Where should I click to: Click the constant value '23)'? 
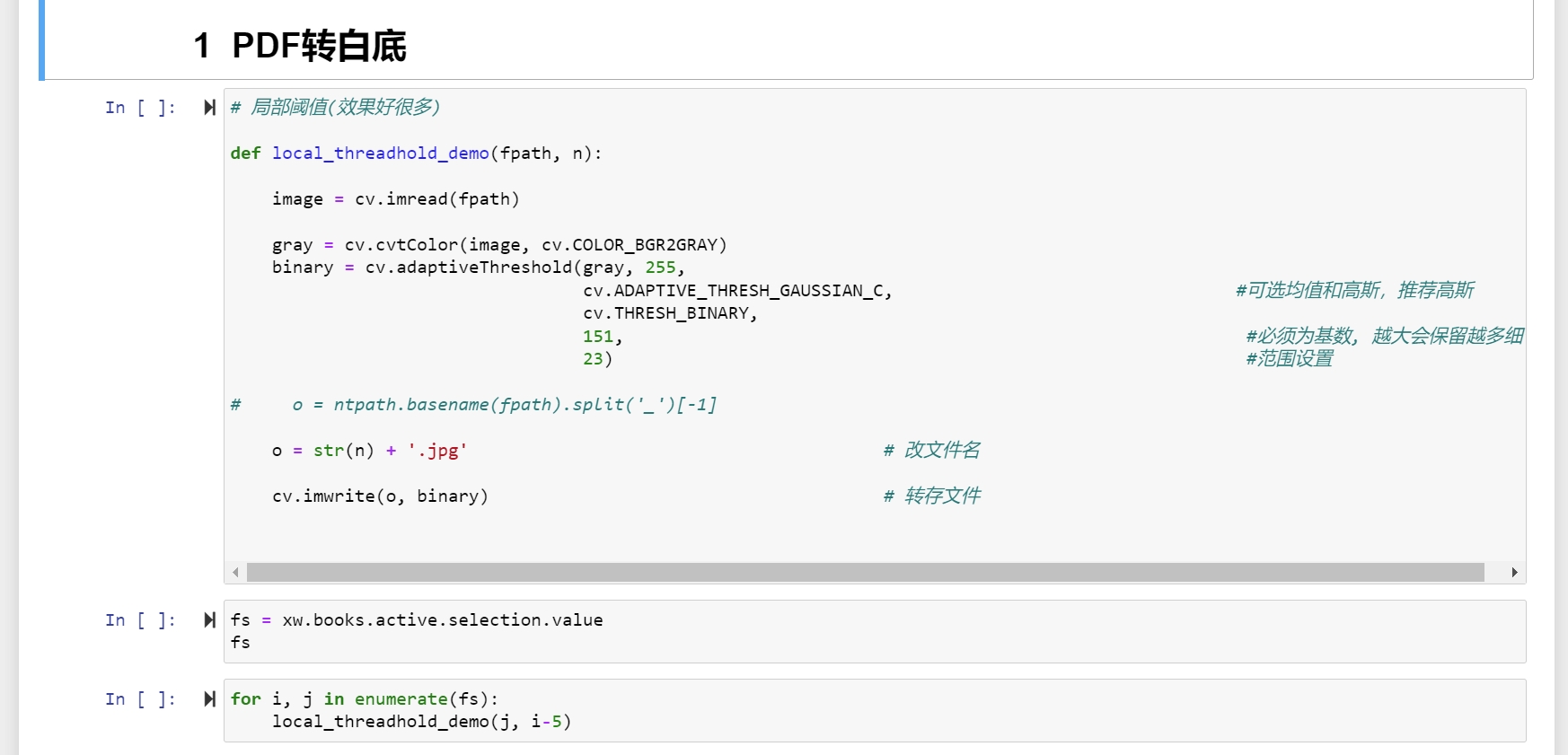tap(597, 359)
